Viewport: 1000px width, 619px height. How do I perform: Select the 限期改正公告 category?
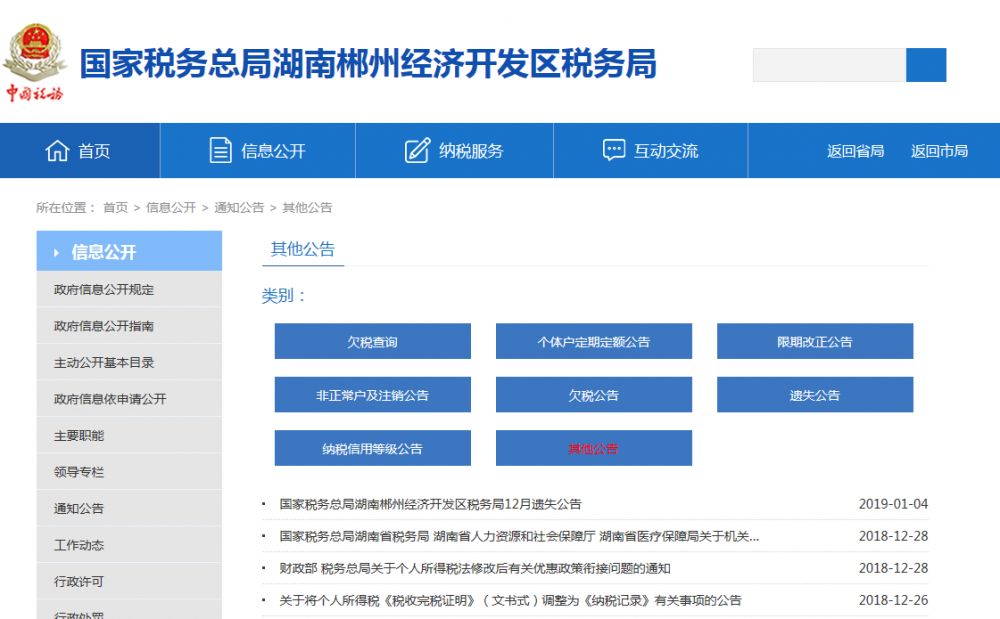click(x=814, y=341)
